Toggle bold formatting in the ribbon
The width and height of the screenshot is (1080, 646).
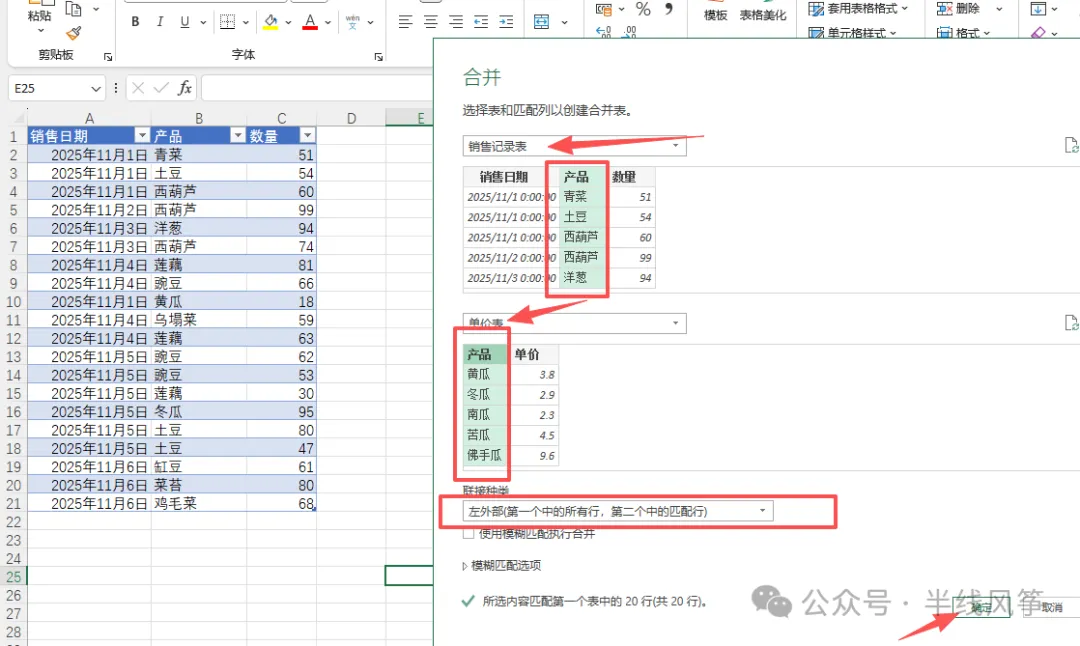click(x=135, y=22)
